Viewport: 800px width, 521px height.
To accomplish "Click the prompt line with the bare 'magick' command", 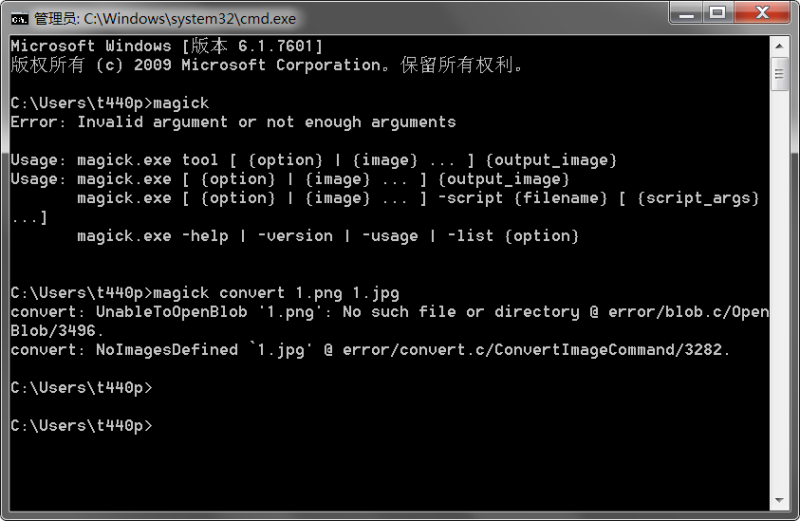I will pos(110,103).
